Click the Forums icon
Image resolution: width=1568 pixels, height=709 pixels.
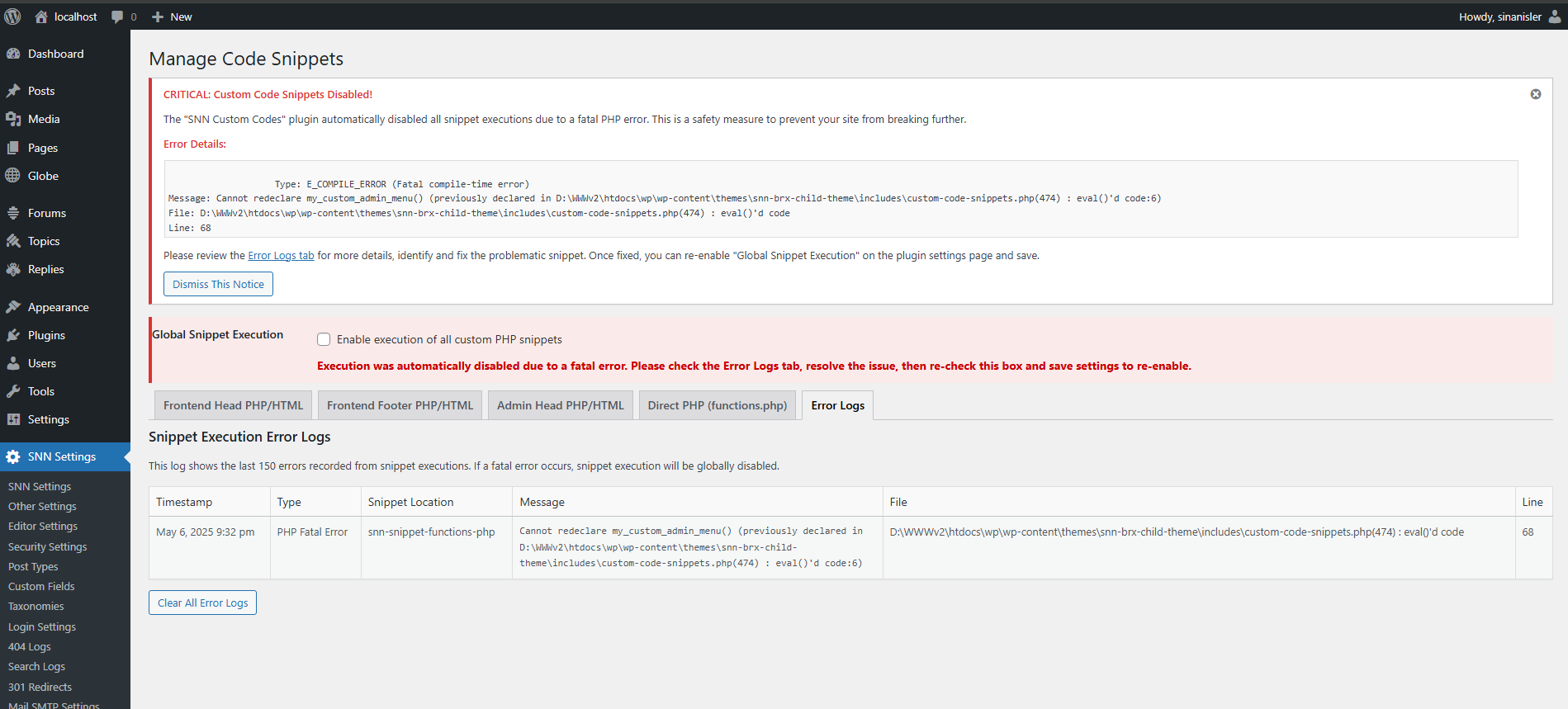click(x=13, y=213)
